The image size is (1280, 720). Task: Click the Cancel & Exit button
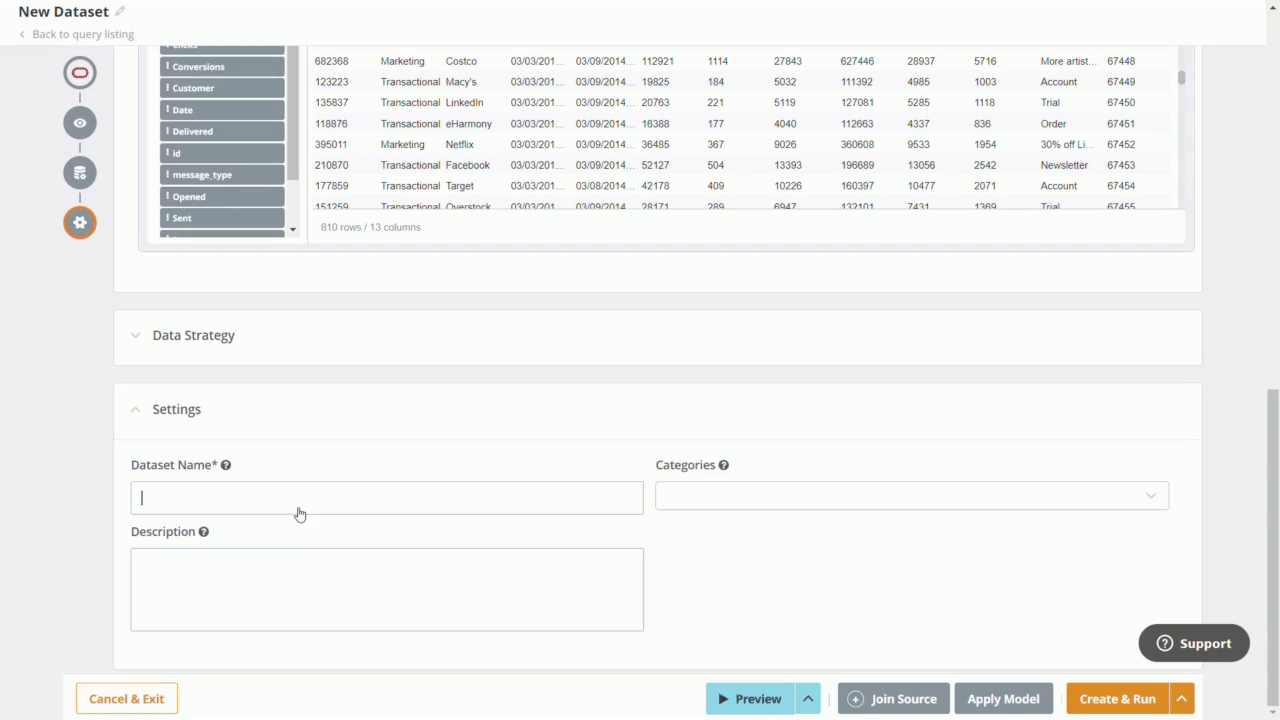127,699
